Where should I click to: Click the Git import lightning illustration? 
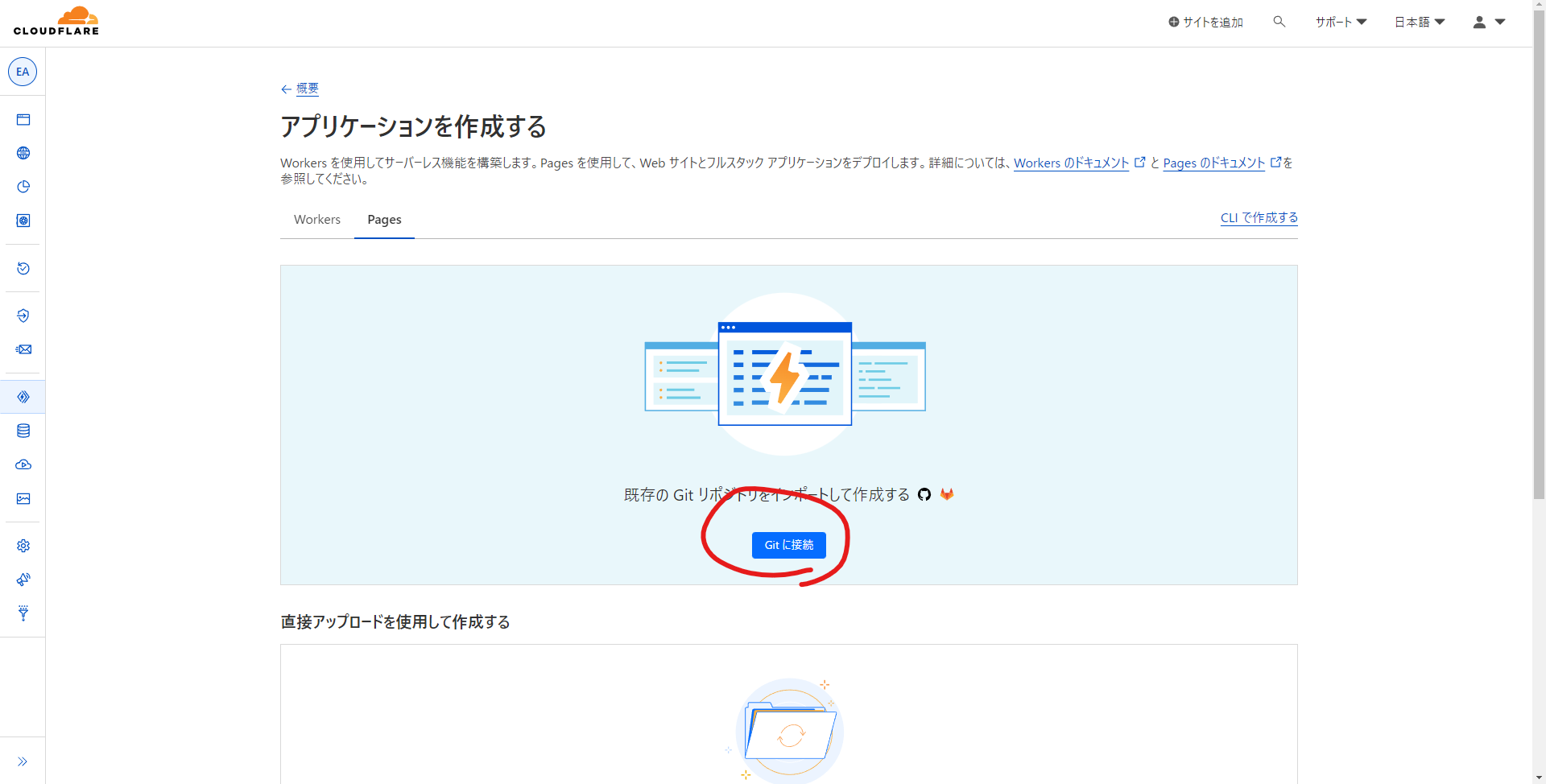785,374
